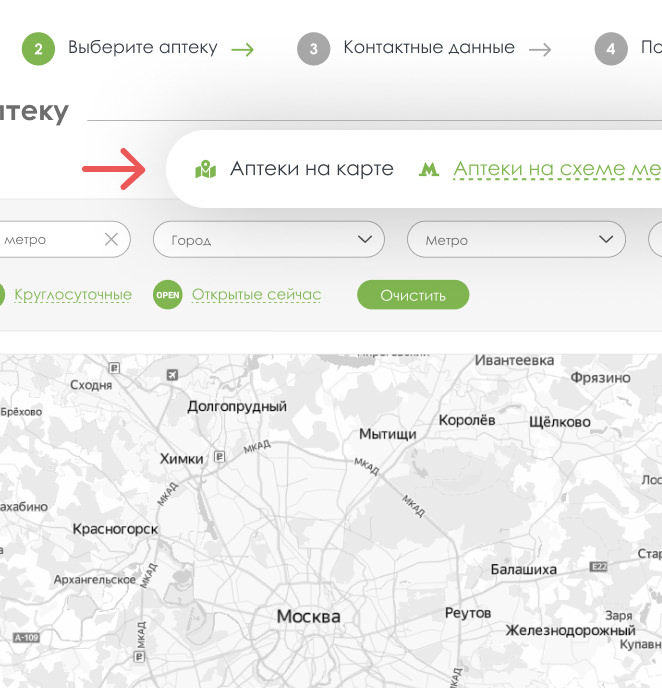Select the grey step 4 circle
This screenshot has width=662, height=688.
coord(610,48)
